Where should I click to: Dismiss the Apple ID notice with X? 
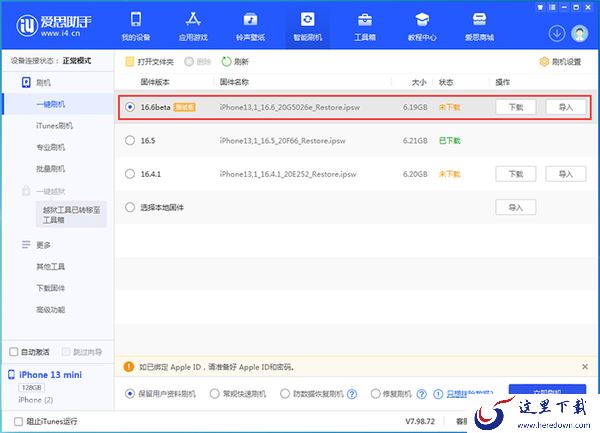pyautogui.click(x=585, y=366)
